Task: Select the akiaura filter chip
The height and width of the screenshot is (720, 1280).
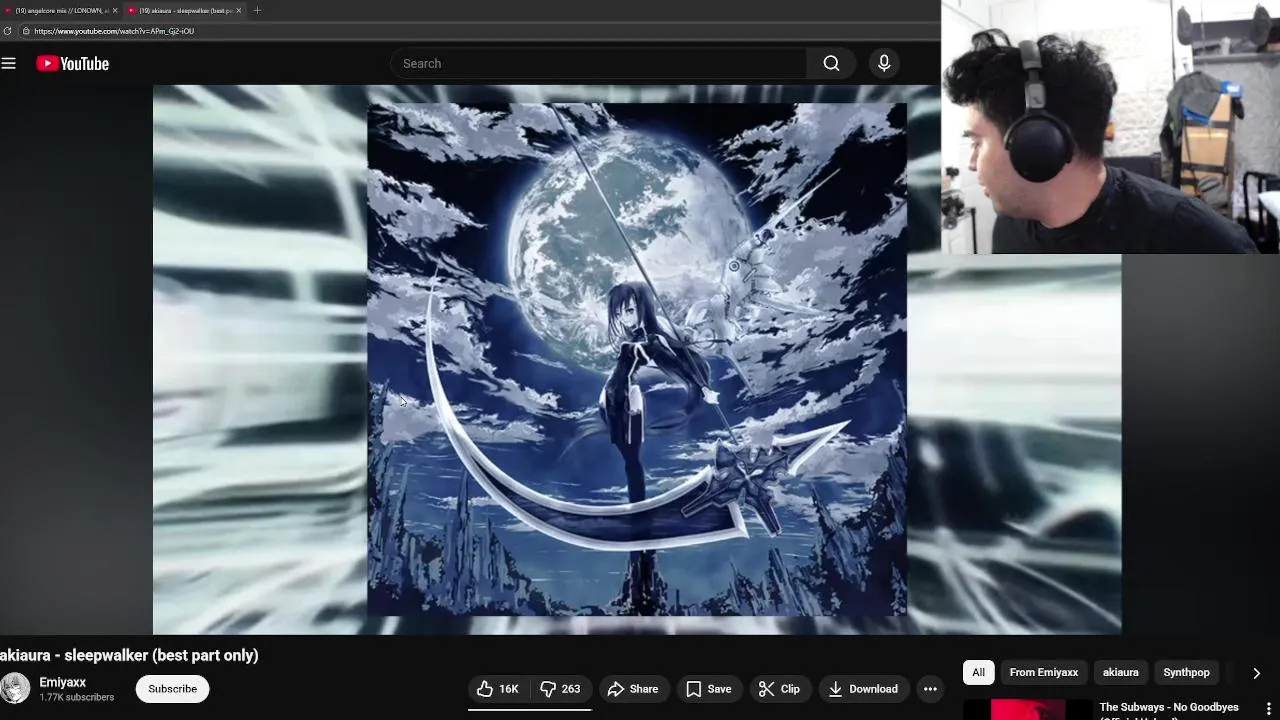Action: (1121, 673)
